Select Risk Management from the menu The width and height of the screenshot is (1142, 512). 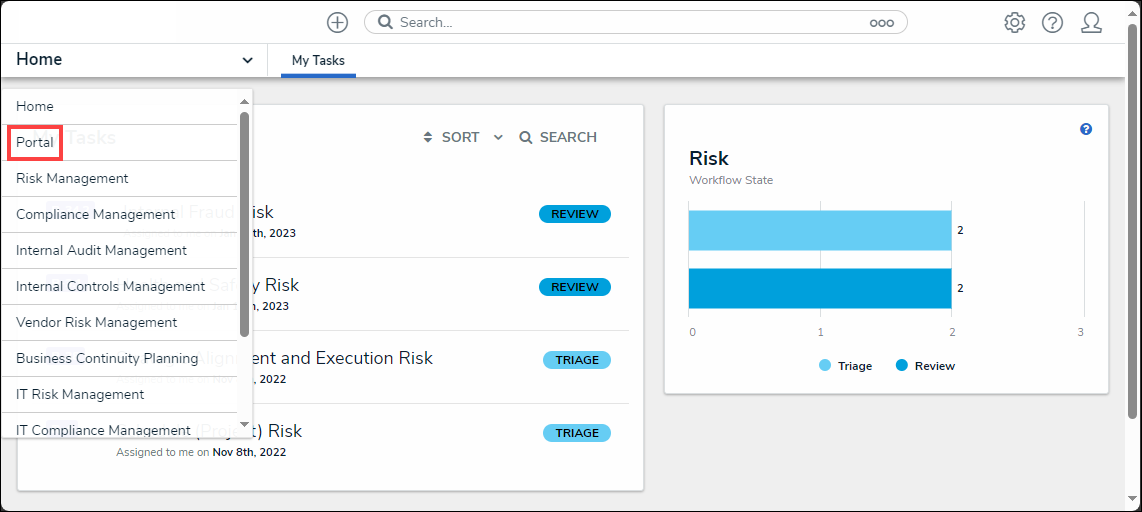point(72,179)
